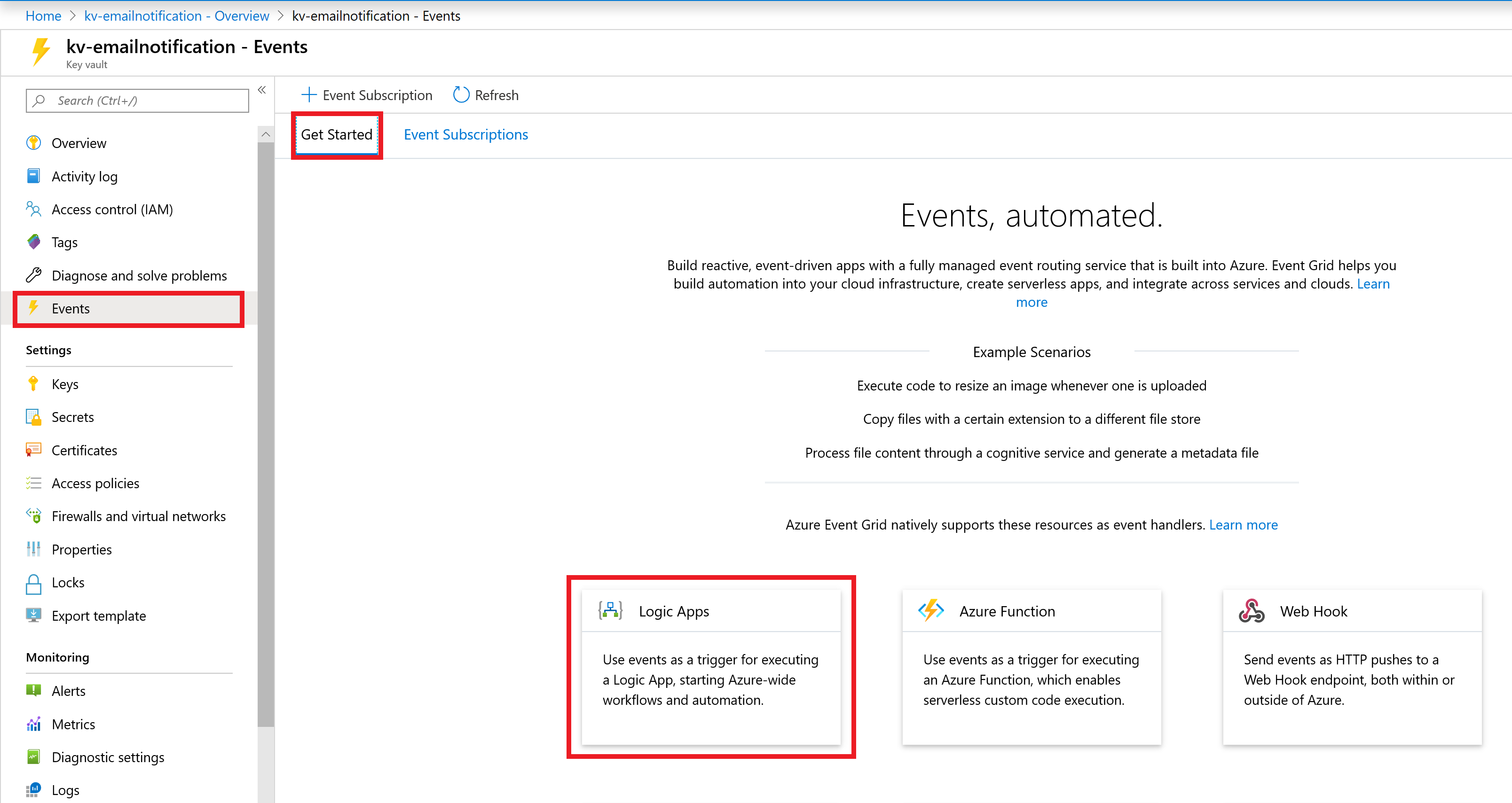The height and width of the screenshot is (803, 1512).
Task: Expand the Diagnose and solve problems item
Action: [x=139, y=275]
